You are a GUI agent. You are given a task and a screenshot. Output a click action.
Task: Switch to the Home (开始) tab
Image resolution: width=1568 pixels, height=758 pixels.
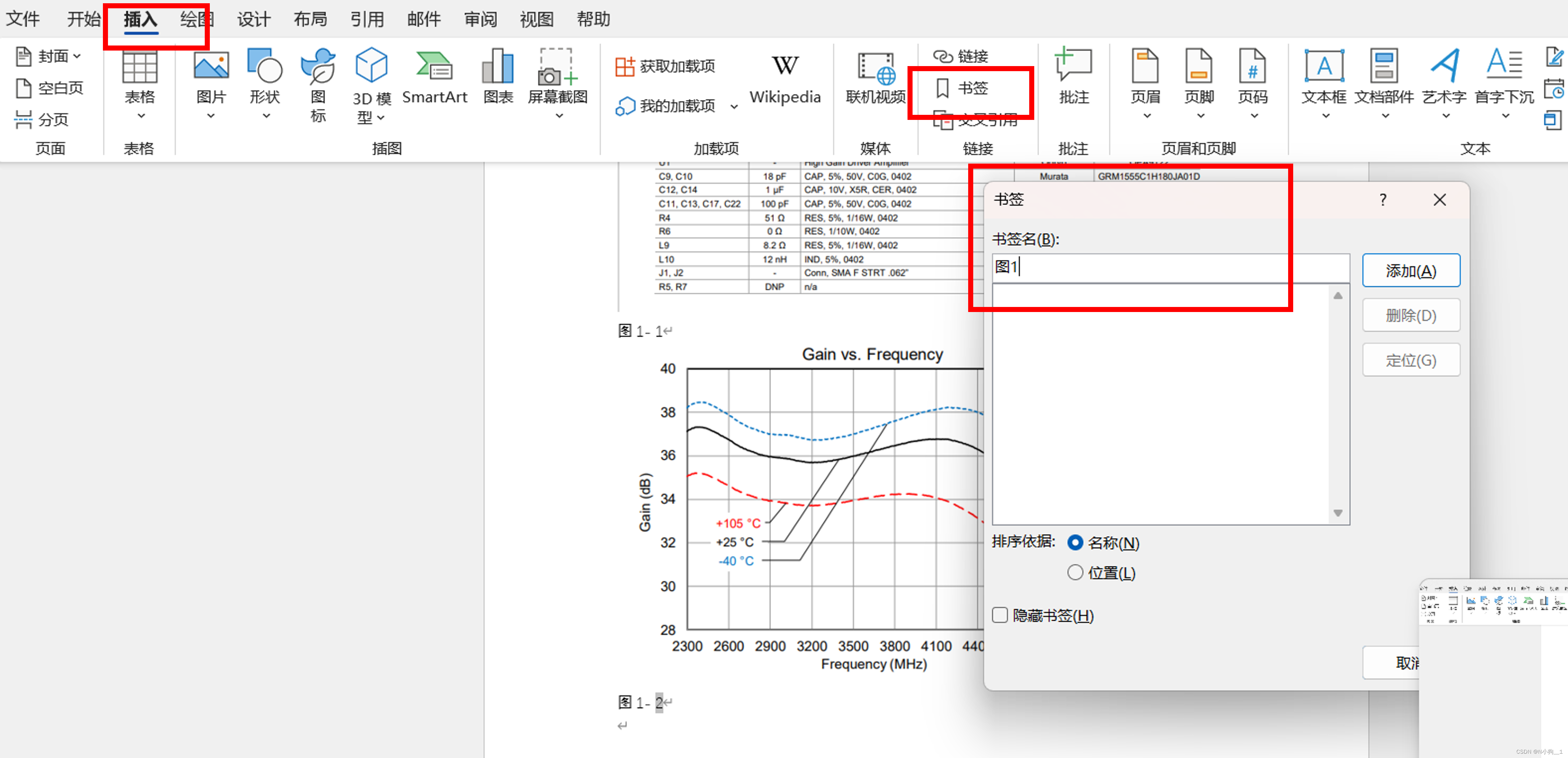pos(84,20)
